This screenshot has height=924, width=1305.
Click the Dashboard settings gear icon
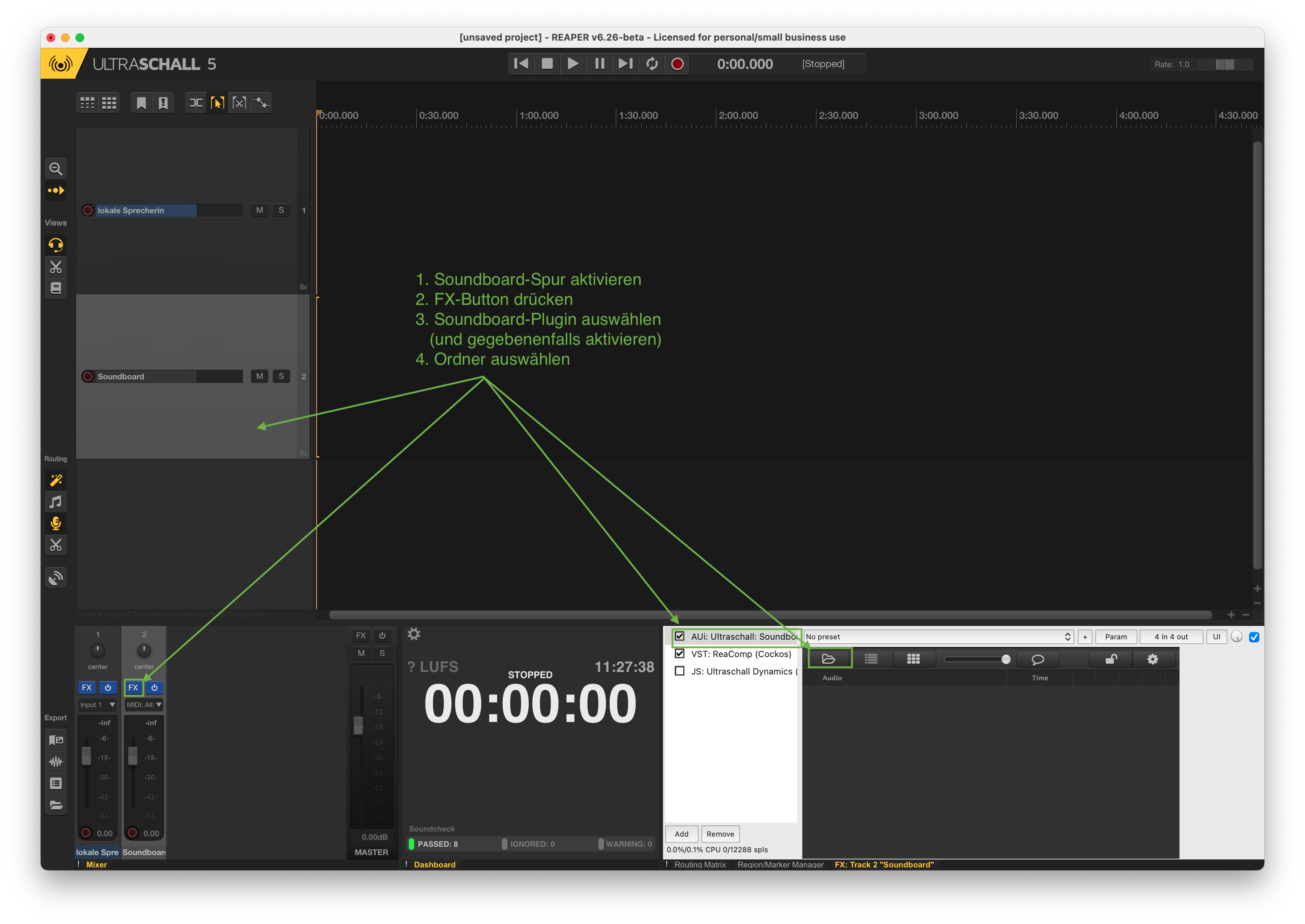414,634
